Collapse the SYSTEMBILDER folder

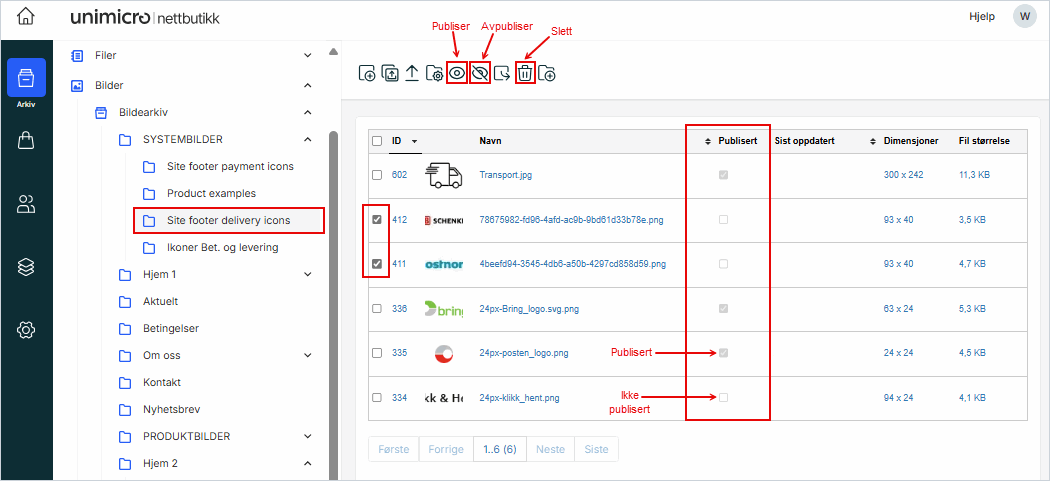point(308,139)
